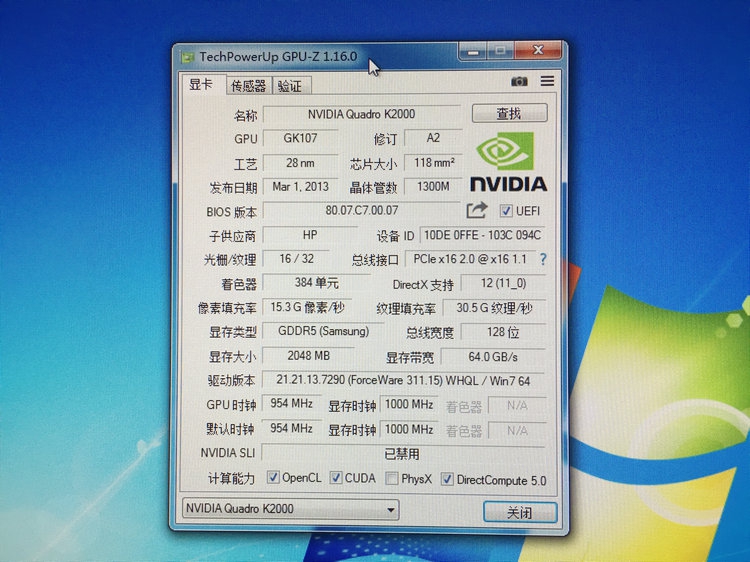
Task: Click the bus interface PCIe x16 2.0 @ x16 1.1
Action: pos(470,259)
